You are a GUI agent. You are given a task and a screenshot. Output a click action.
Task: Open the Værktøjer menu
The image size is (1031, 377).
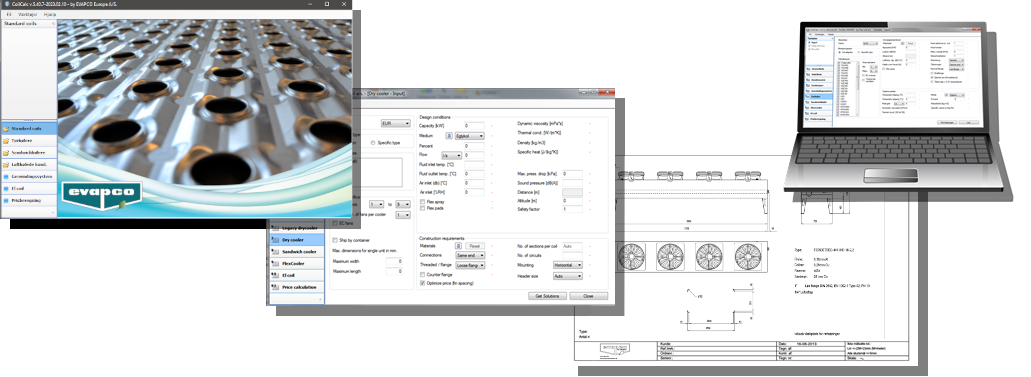point(28,13)
